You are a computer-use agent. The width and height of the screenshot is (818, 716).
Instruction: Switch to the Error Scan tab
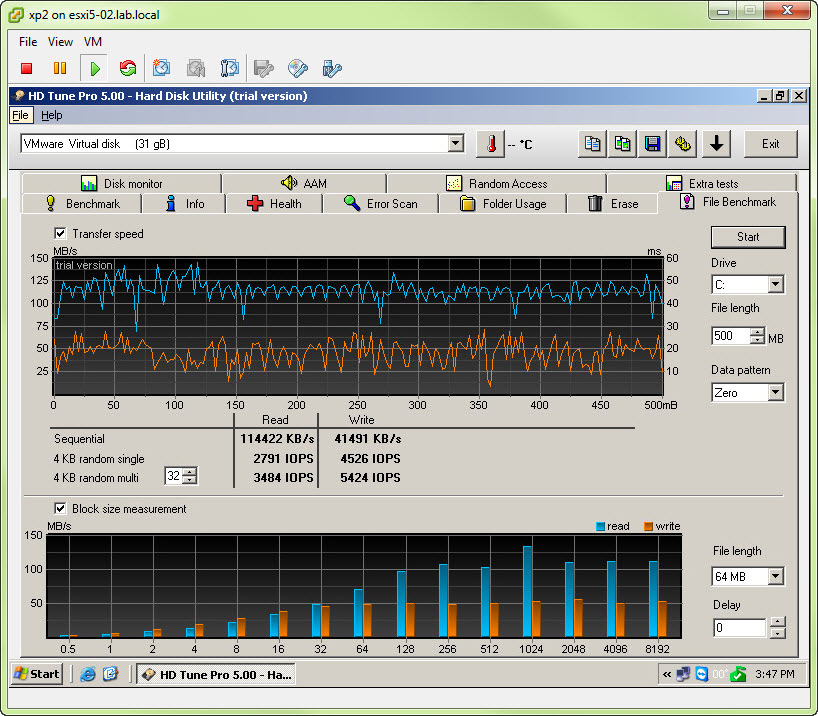[380, 204]
